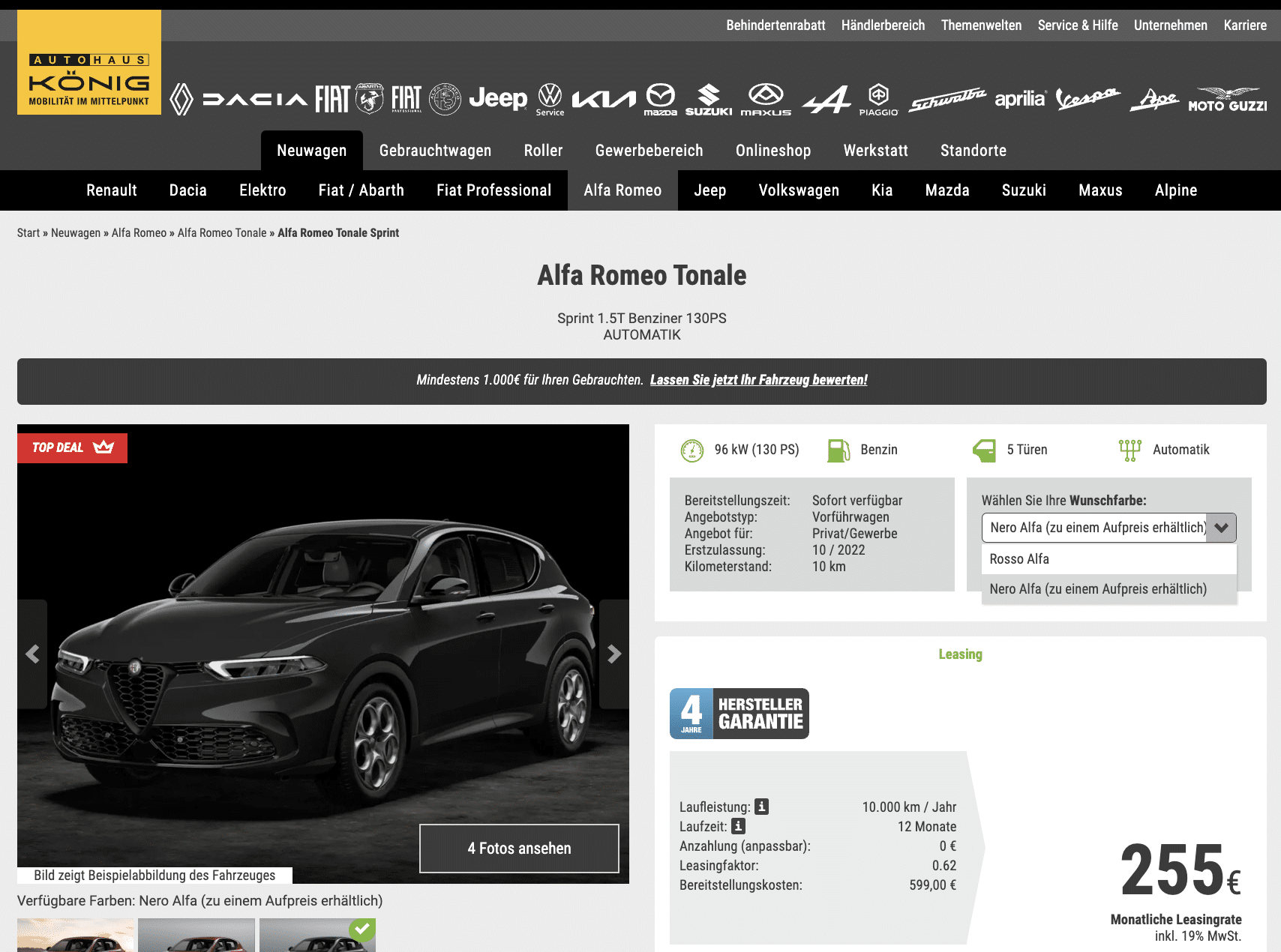Click the Jeep brand logo

click(x=498, y=98)
